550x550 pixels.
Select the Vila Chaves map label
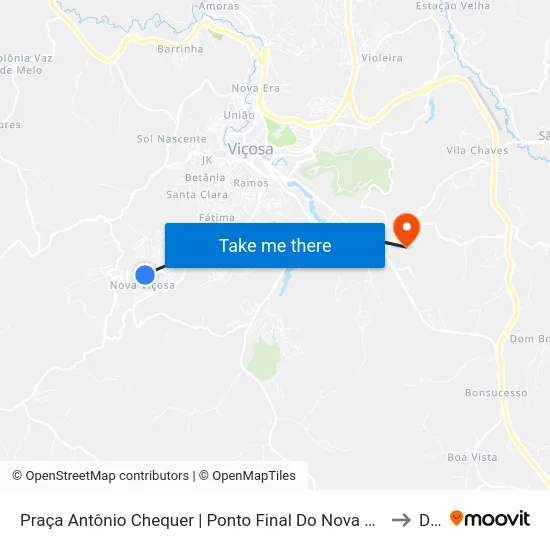(477, 150)
